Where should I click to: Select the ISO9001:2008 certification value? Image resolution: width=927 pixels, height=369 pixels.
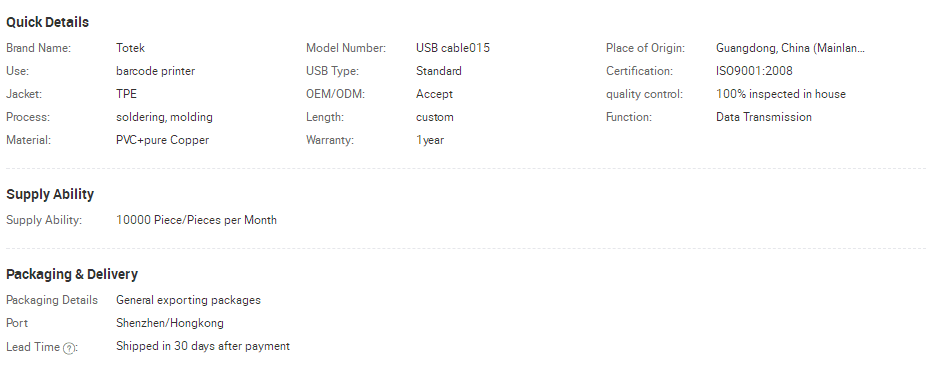point(754,71)
